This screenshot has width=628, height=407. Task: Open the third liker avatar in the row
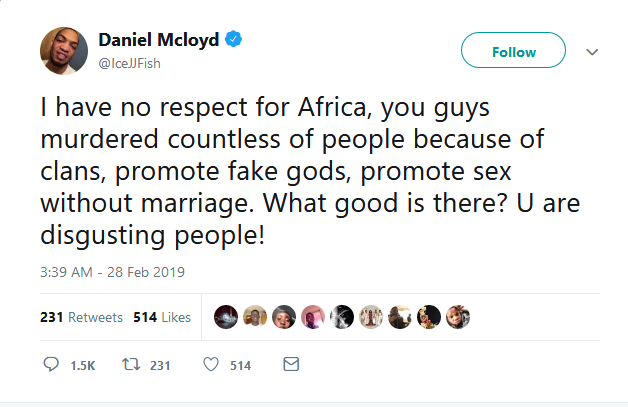click(284, 317)
